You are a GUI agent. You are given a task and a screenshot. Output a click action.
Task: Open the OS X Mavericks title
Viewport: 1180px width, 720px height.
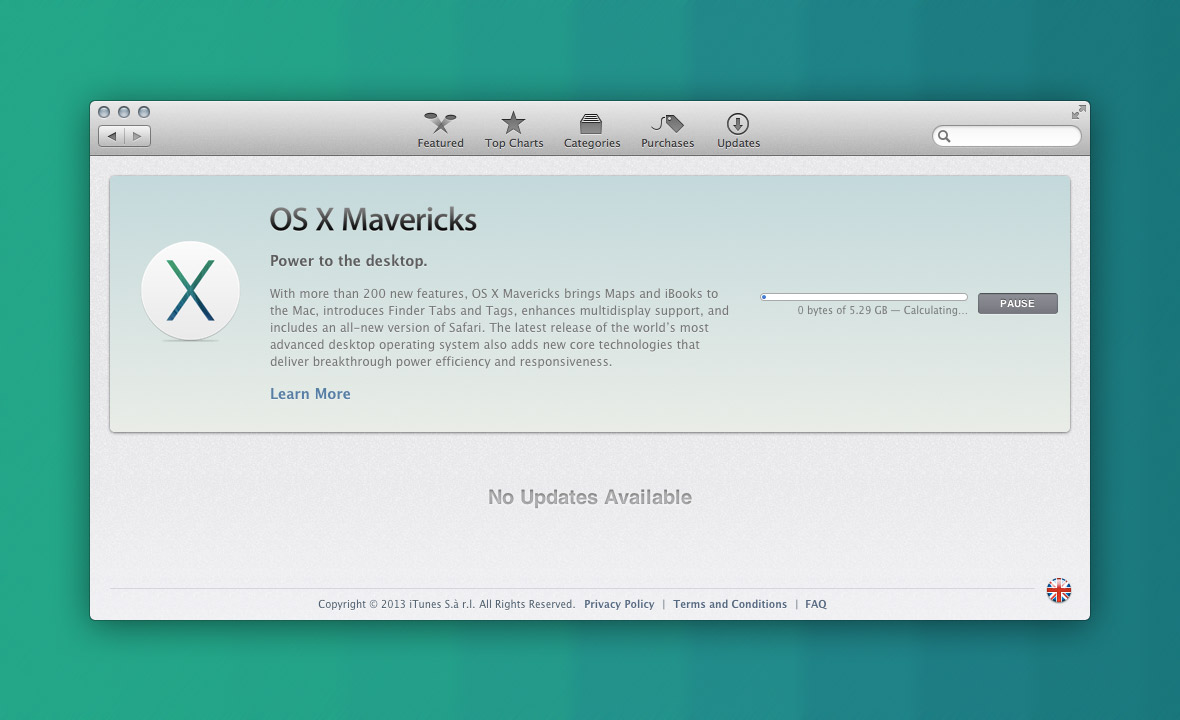373,220
